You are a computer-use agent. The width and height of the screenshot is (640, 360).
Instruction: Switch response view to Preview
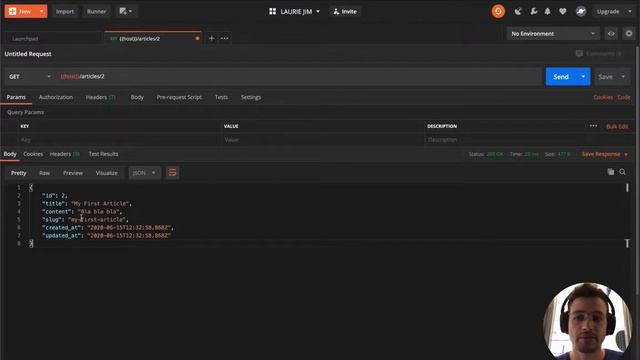73,173
